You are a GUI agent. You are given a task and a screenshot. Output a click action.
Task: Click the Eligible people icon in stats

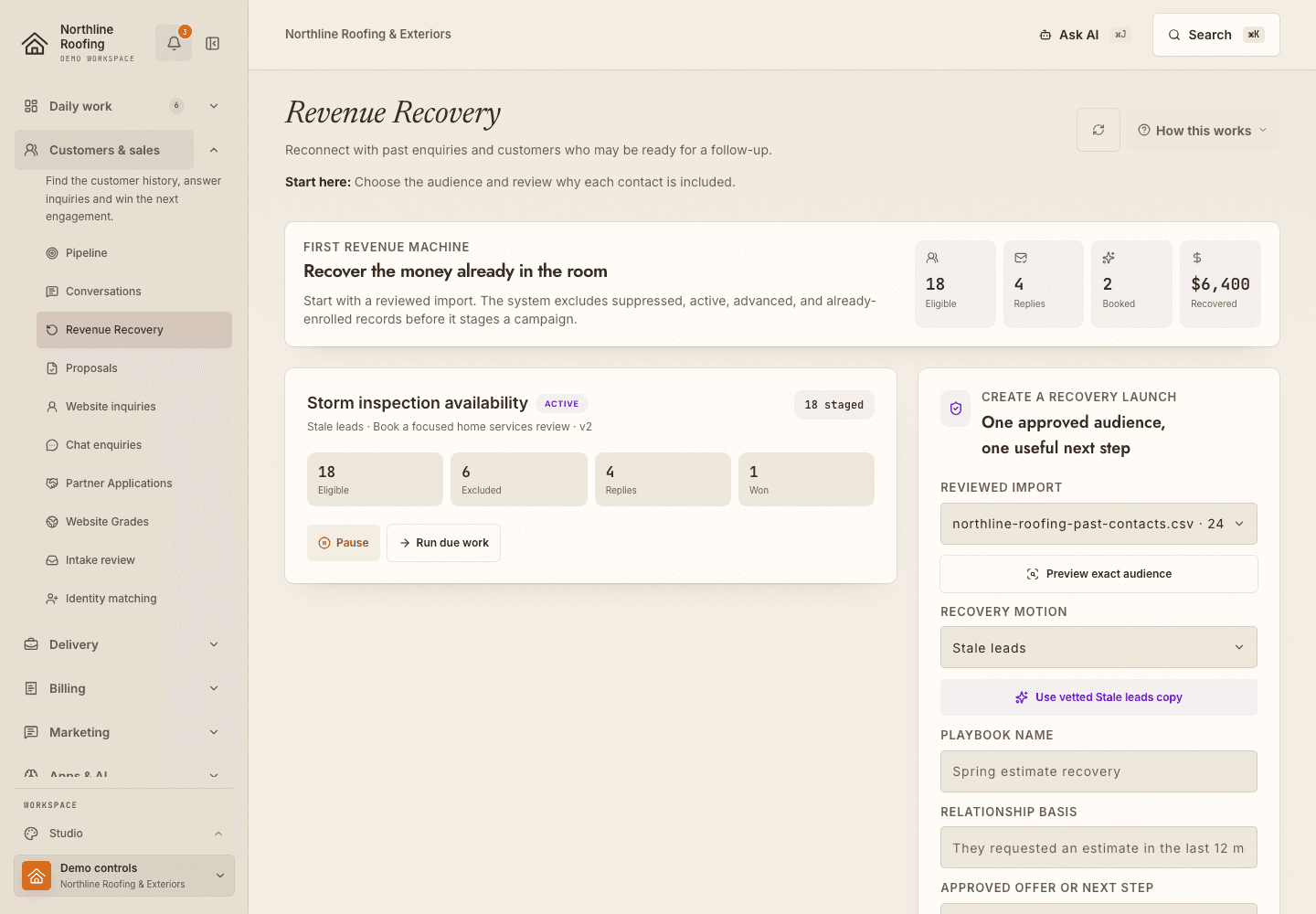pyautogui.click(x=932, y=258)
